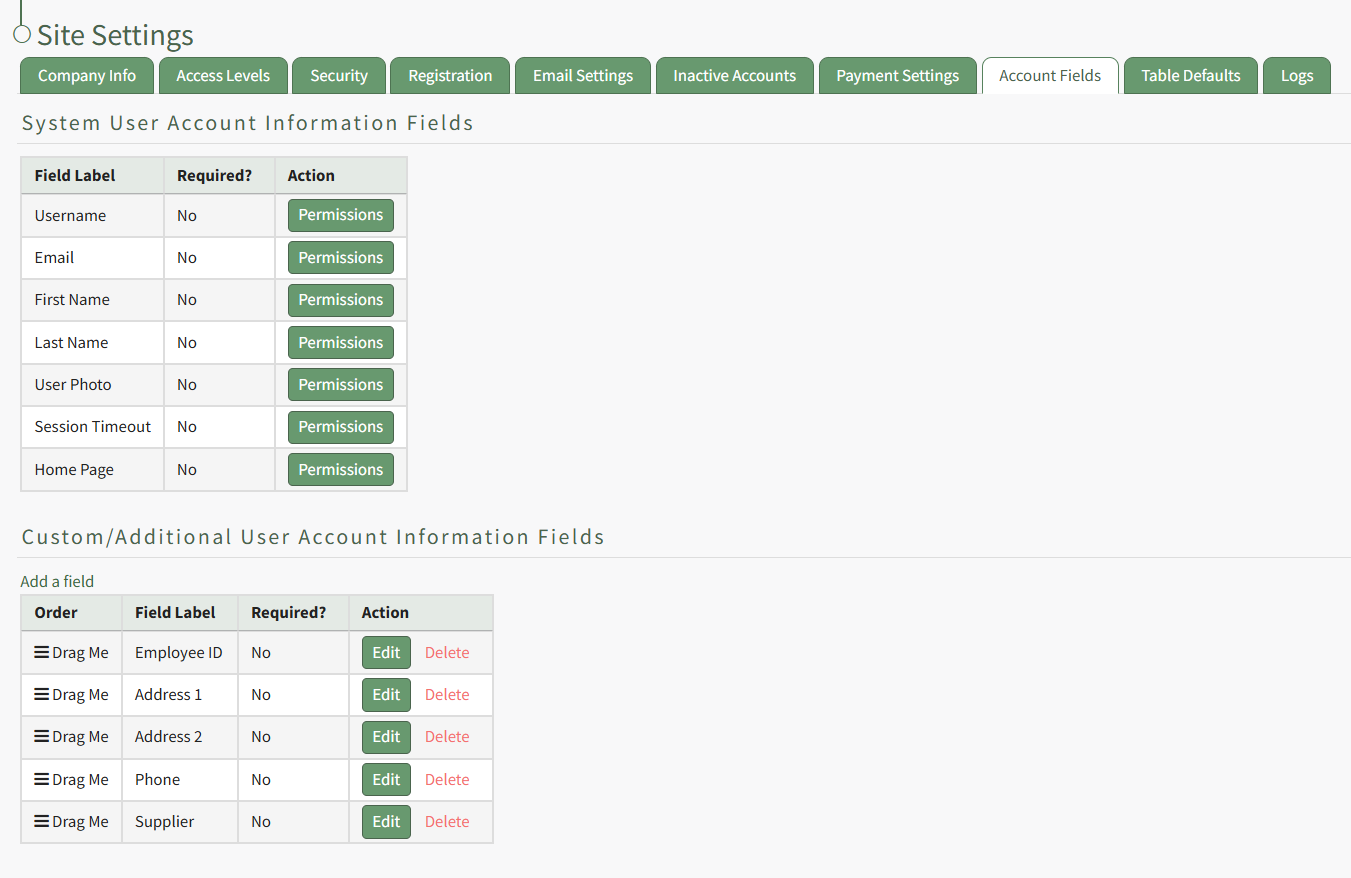Image resolution: width=1351 pixels, height=878 pixels.
Task: Open the Email Settings tab
Action: tap(583, 76)
